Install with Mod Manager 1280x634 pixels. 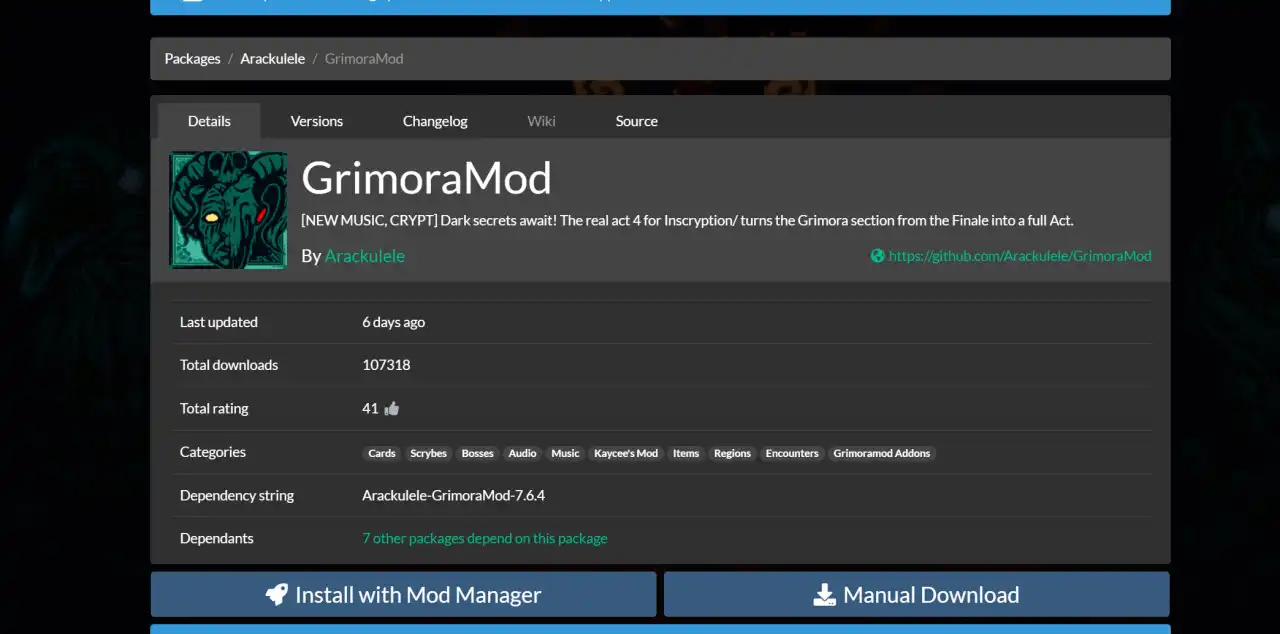(403, 595)
